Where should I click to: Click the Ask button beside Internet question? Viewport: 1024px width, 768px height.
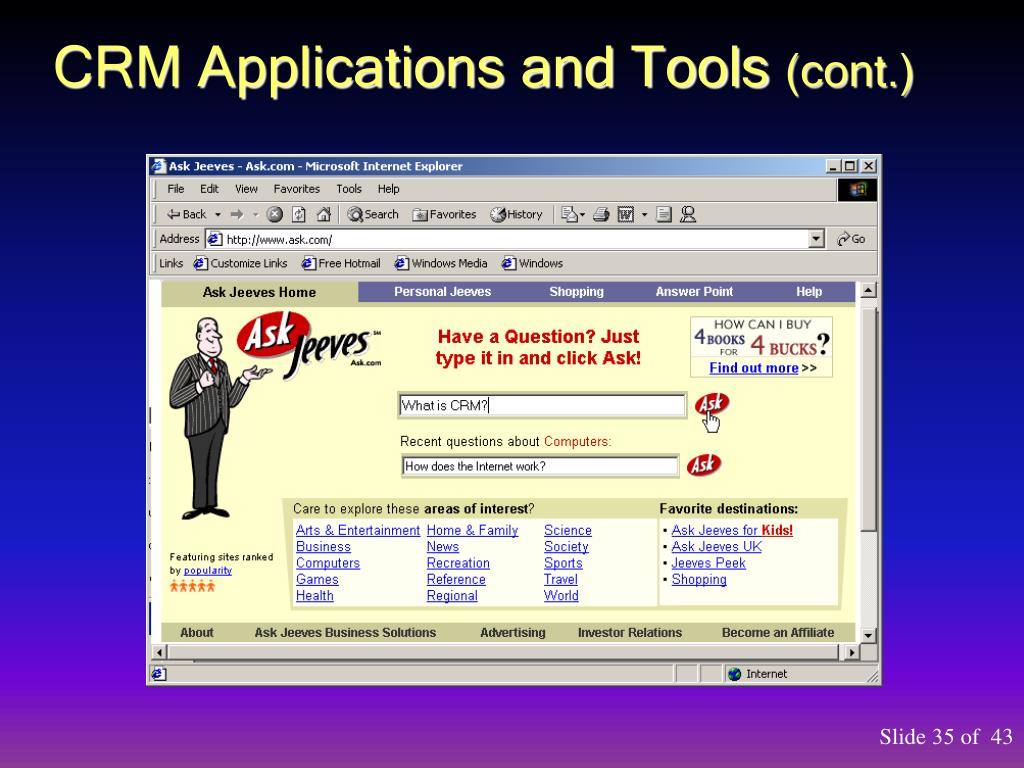(x=704, y=465)
